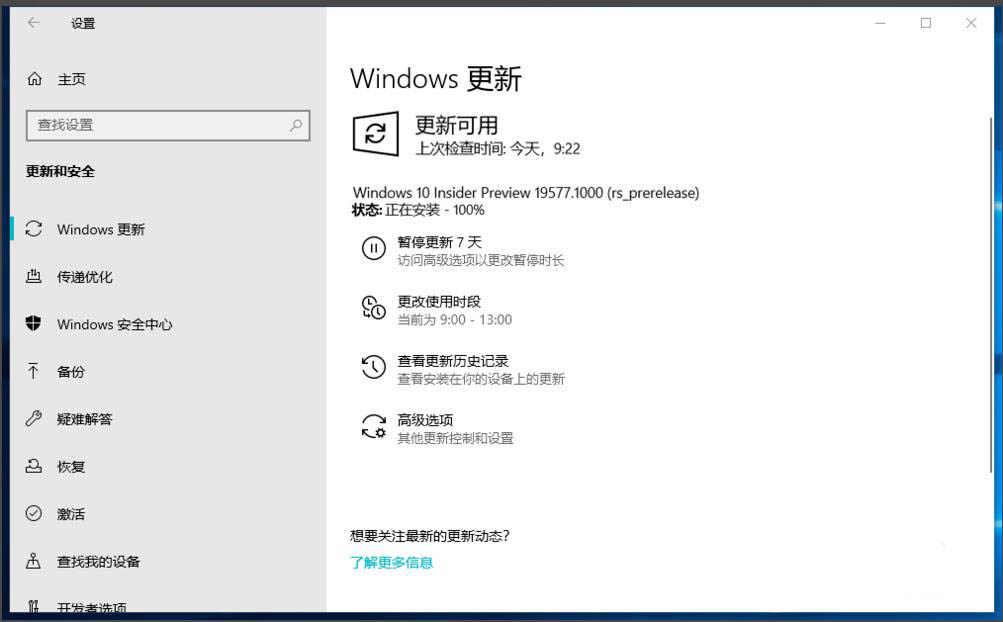Viewport: 1003px width, 622px height.
Task: Click the pause circle icon
Action: [x=374, y=248]
